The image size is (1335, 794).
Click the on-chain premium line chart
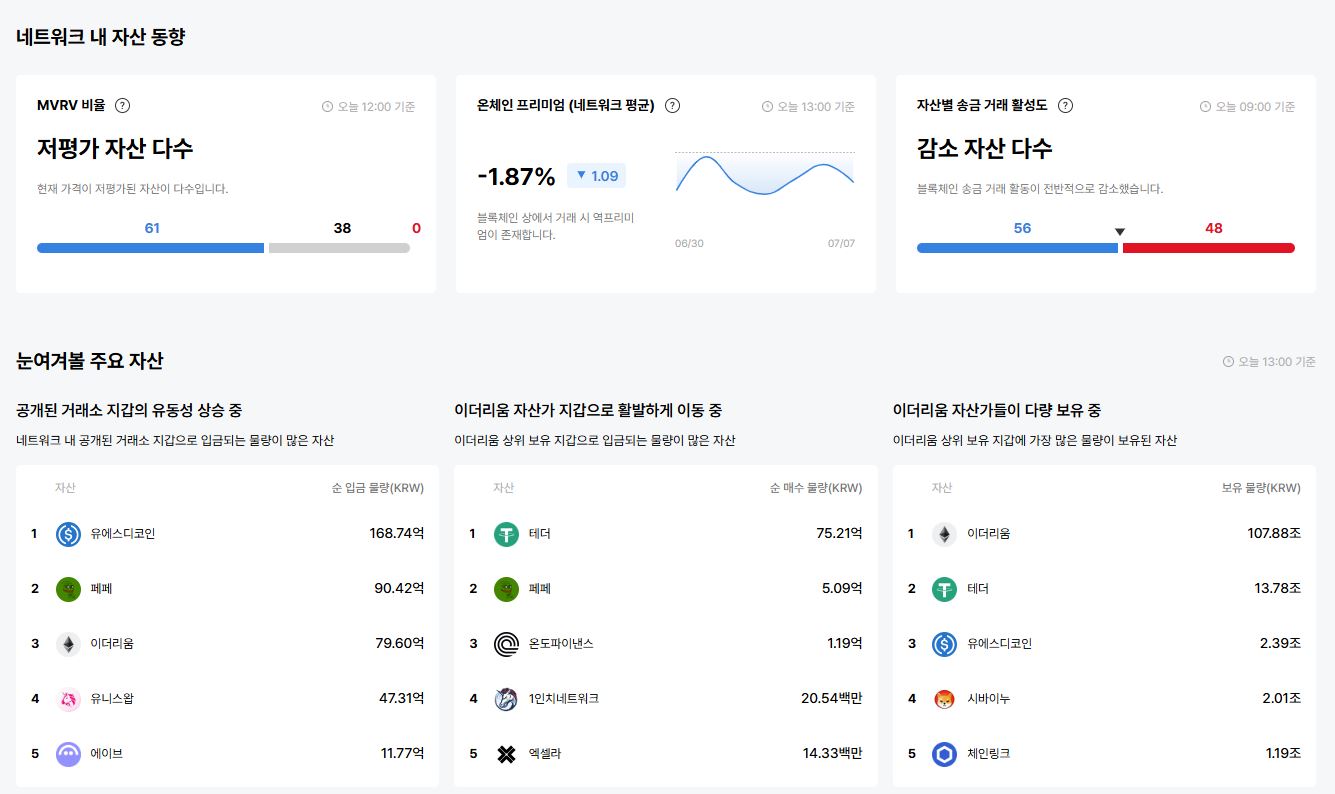pyautogui.click(x=765, y=174)
